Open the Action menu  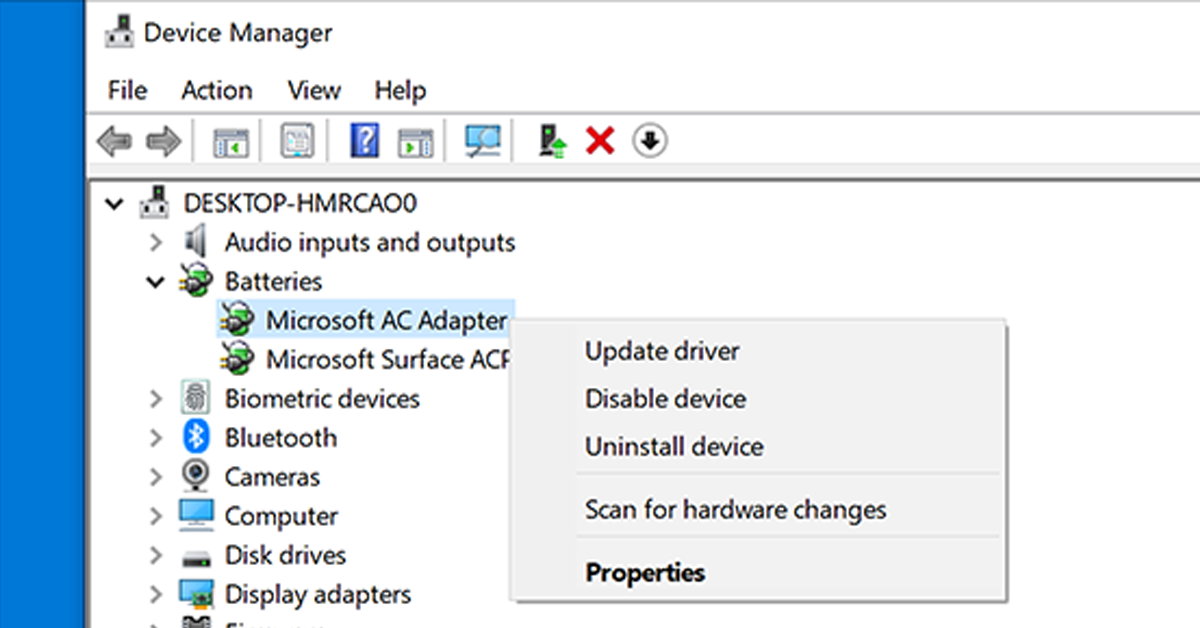pos(216,91)
